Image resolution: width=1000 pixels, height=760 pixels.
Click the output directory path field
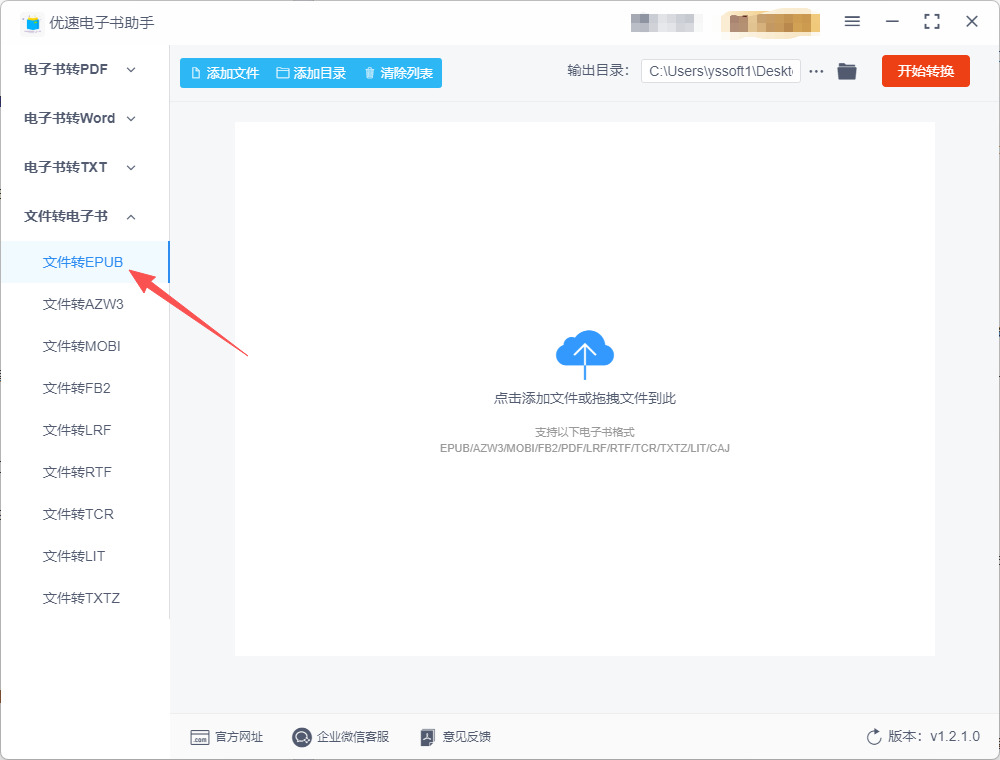point(721,71)
